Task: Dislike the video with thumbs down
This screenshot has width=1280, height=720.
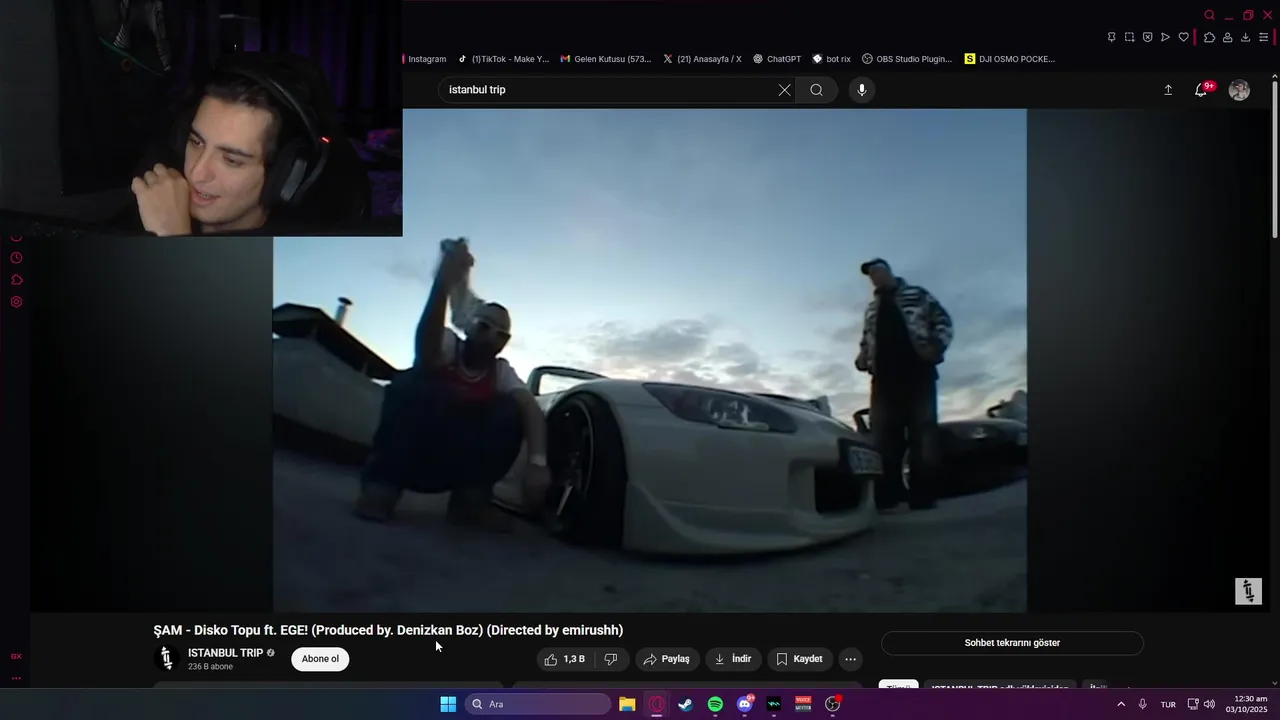Action: pyautogui.click(x=611, y=659)
